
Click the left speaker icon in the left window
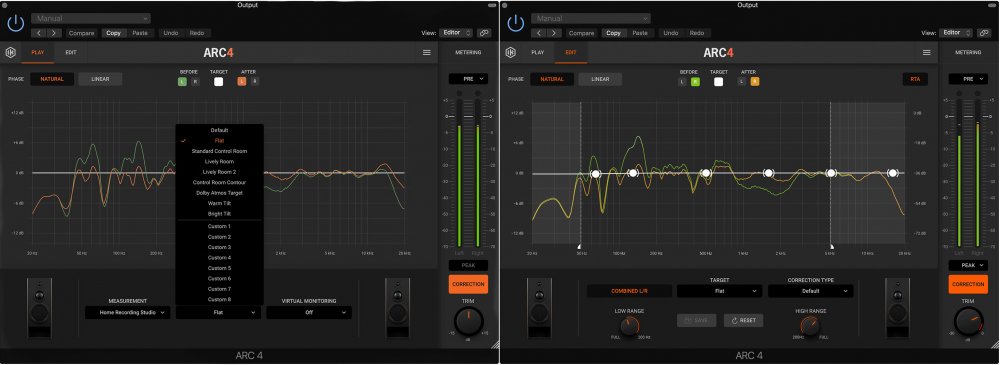(40, 308)
